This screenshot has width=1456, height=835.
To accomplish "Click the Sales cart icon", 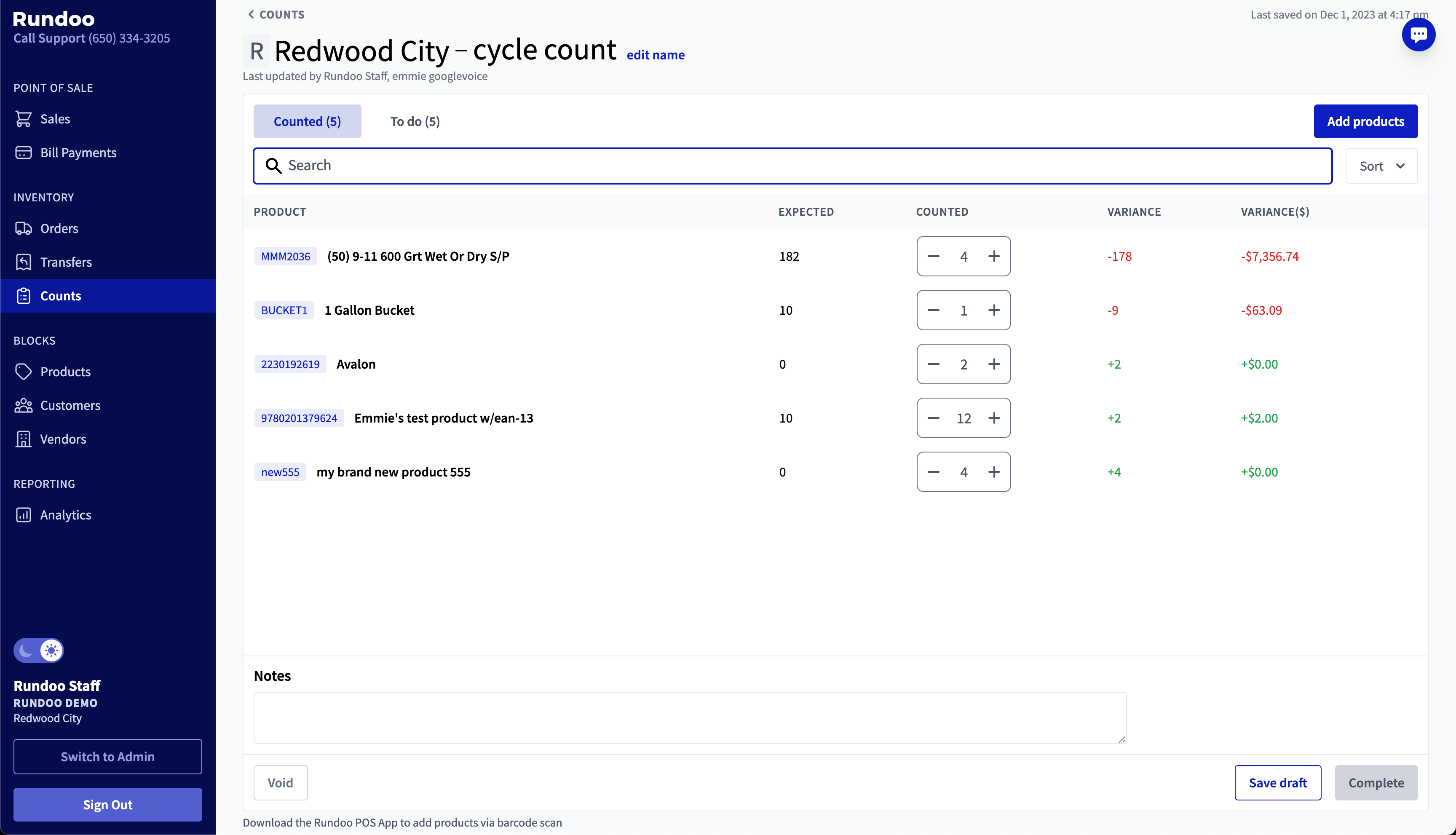I will [x=24, y=119].
